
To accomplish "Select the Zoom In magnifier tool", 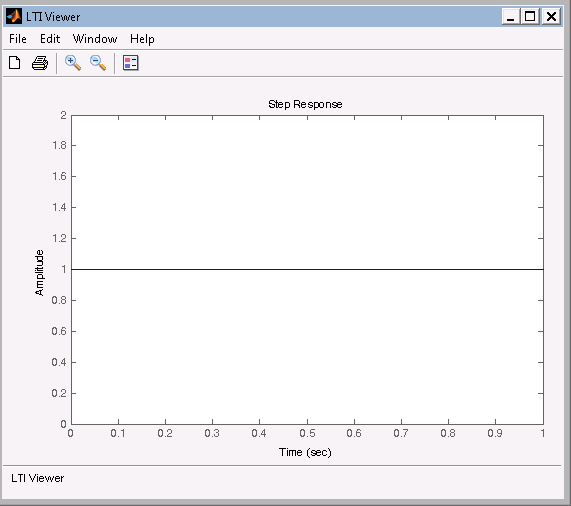I will [72, 63].
